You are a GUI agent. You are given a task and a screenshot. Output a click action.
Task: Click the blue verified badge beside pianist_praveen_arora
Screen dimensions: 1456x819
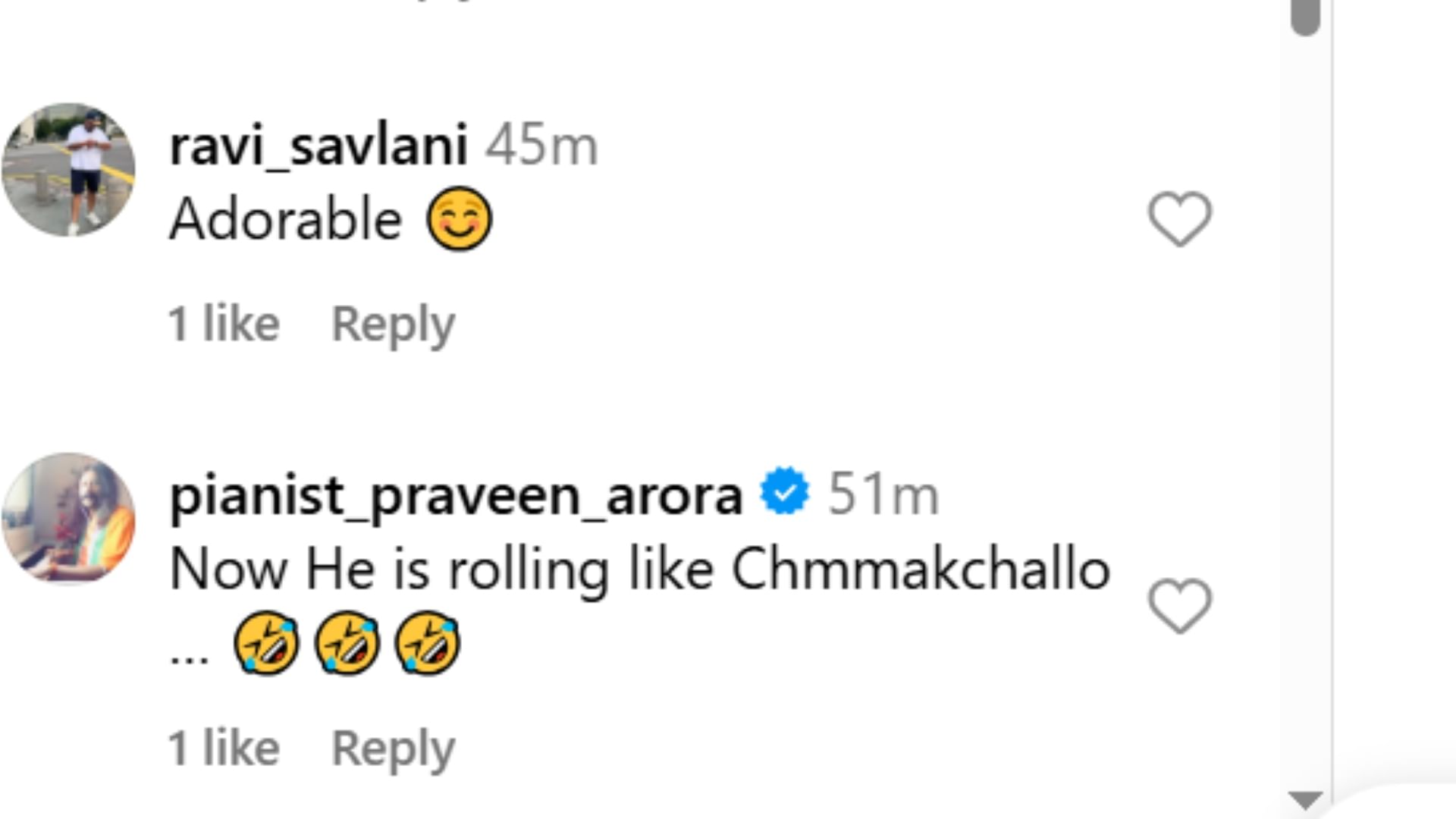[785, 492]
